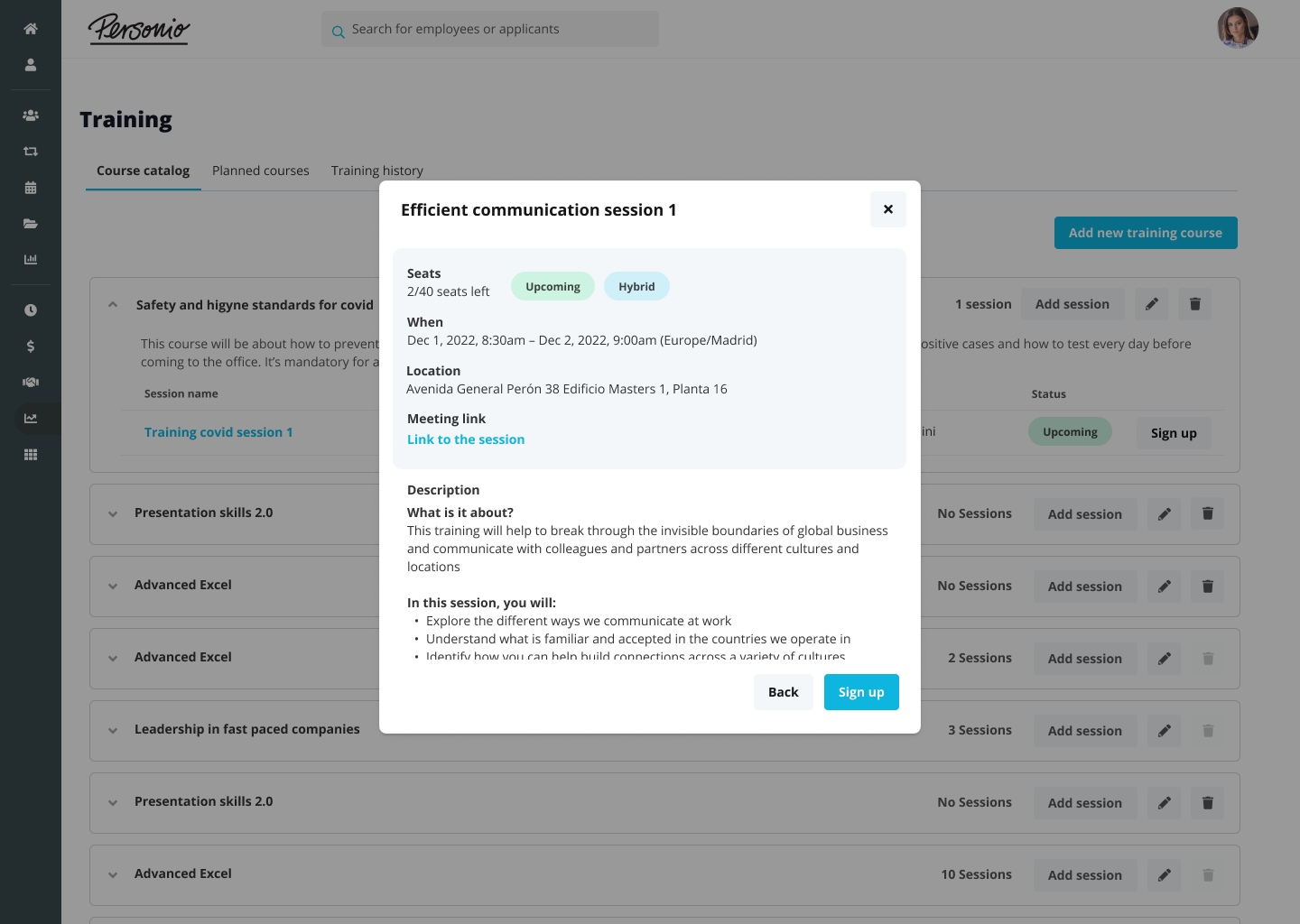Delete the Safety and hygiene course
This screenshot has height=924, width=1300.
1195,304
